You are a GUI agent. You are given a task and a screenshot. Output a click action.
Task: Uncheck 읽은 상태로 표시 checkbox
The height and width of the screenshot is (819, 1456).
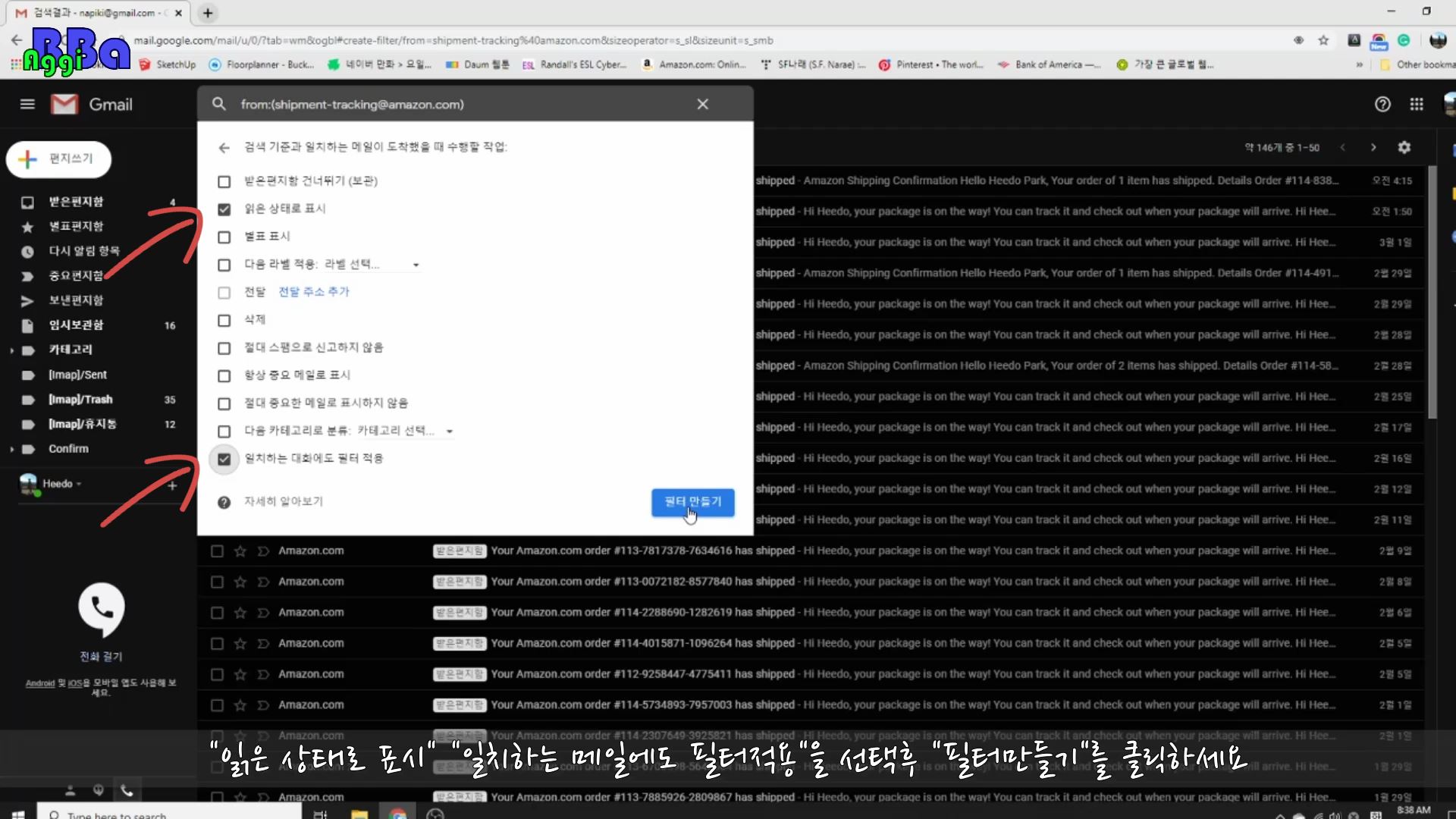(224, 209)
